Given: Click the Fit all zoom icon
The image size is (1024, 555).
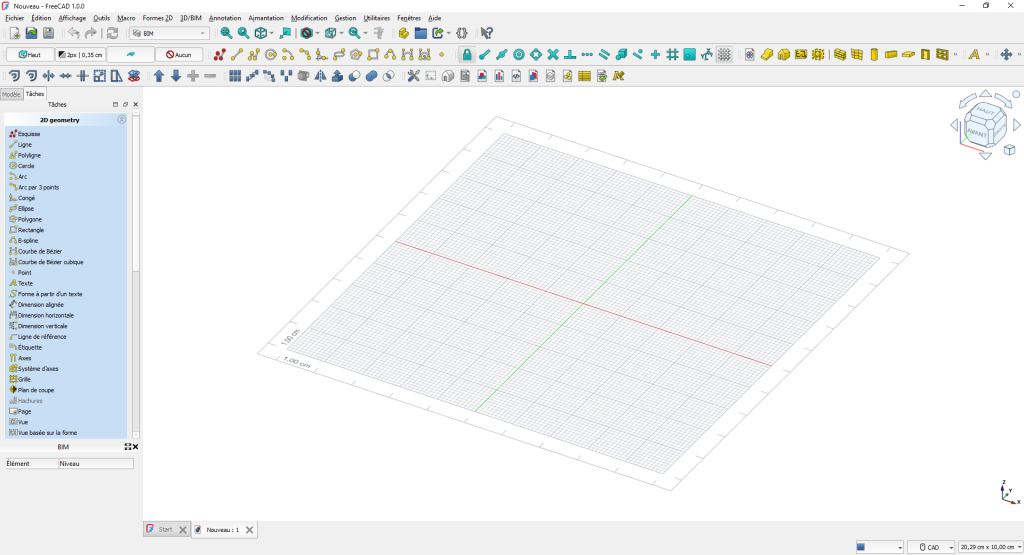Looking at the screenshot, I should [226, 33].
